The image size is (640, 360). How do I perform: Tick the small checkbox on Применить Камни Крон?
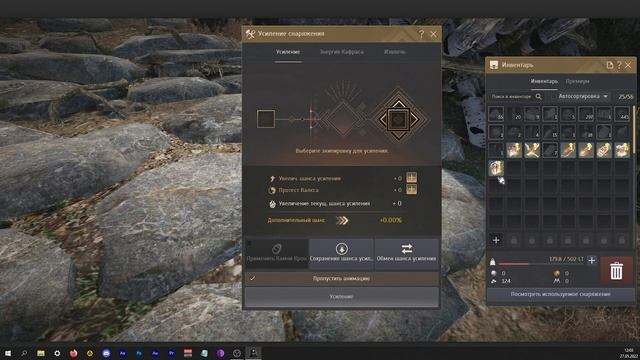[249, 243]
